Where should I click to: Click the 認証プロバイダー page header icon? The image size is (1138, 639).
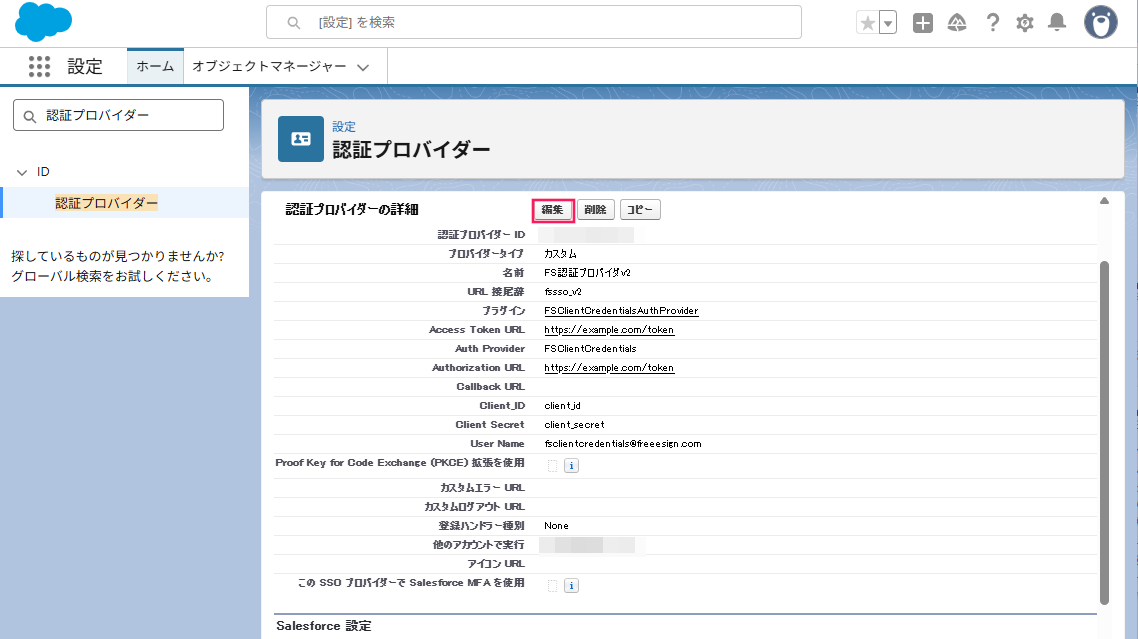(300, 139)
